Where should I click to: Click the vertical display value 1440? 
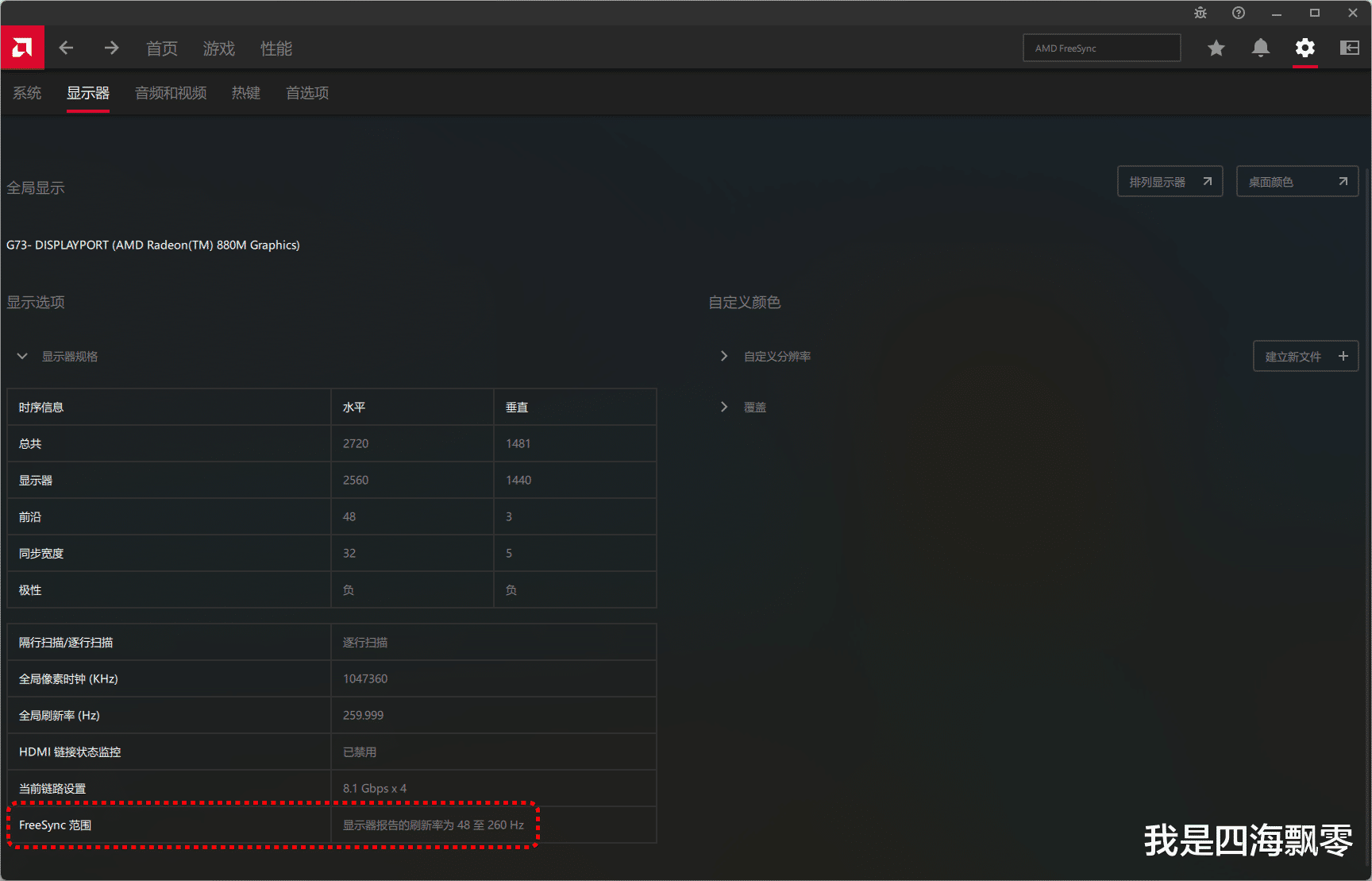[x=518, y=481]
